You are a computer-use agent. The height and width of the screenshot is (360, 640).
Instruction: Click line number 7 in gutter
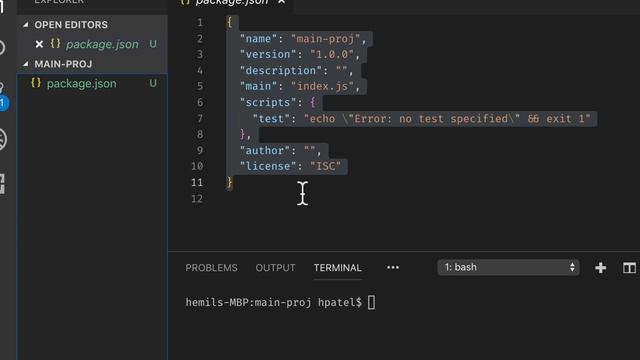point(200,119)
